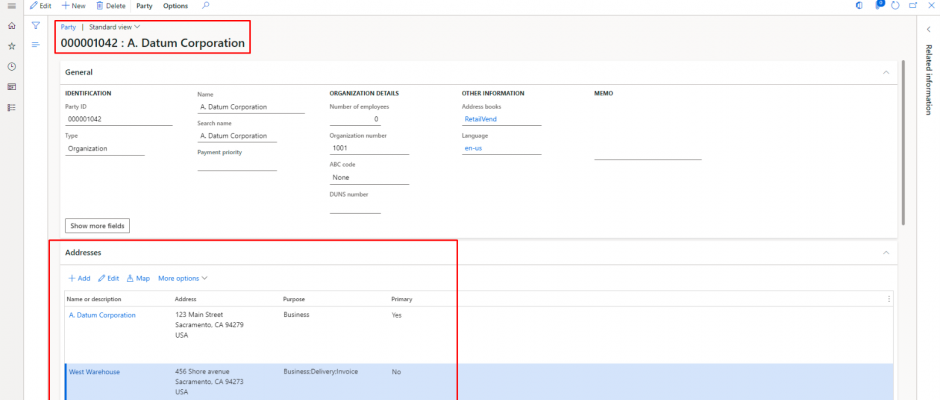
Task: Delete the current party record
Action: pyautogui.click(x=111, y=5)
